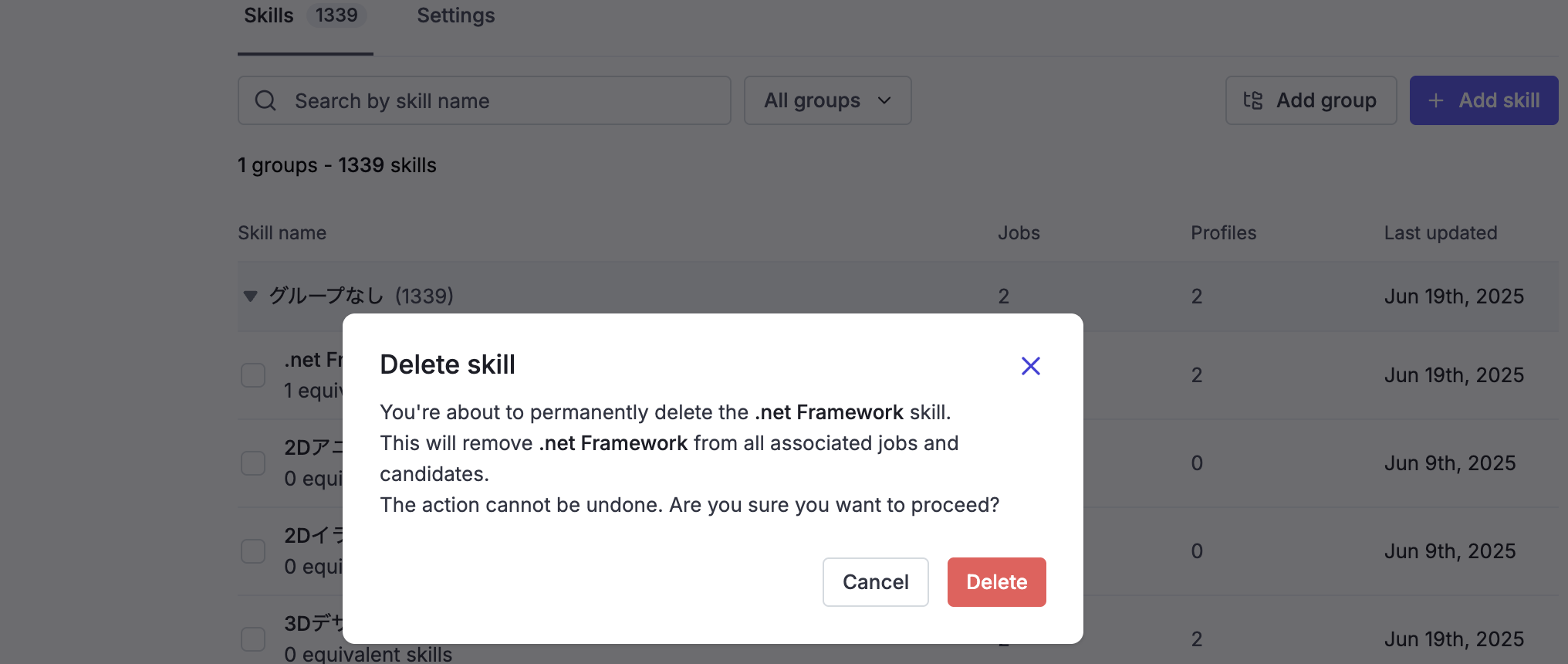
Task: Click the search magnifier icon
Action: (265, 100)
